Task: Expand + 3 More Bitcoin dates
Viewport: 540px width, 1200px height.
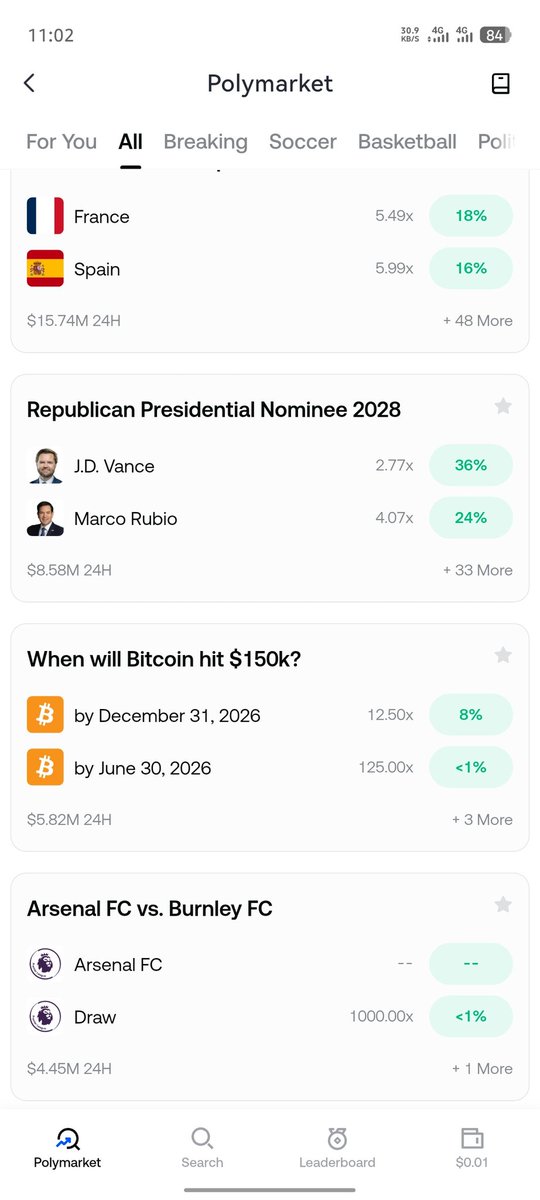Action: point(482,819)
